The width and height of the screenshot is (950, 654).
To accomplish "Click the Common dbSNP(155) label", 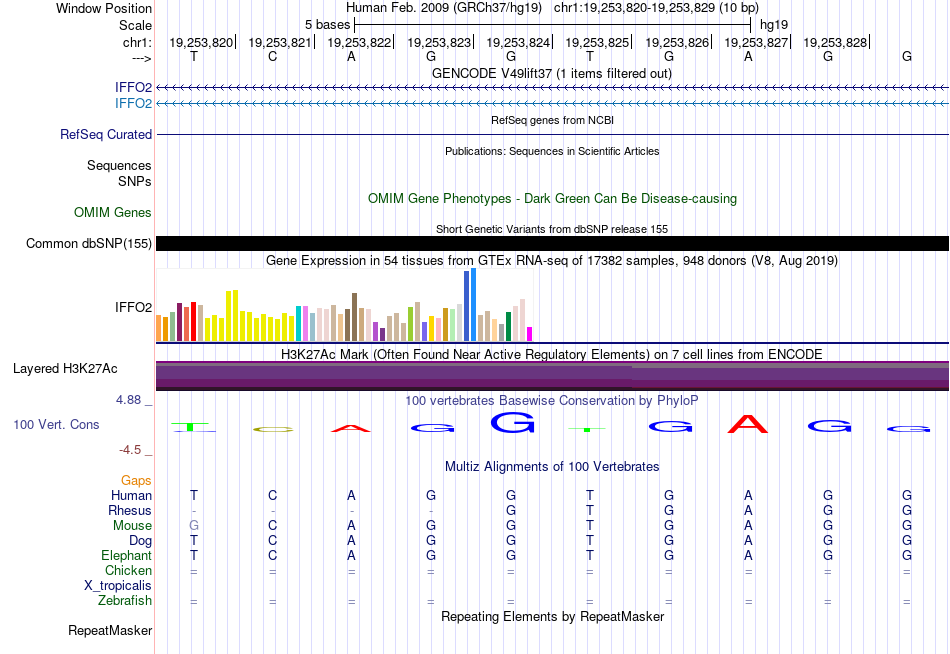I will (x=88, y=244).
